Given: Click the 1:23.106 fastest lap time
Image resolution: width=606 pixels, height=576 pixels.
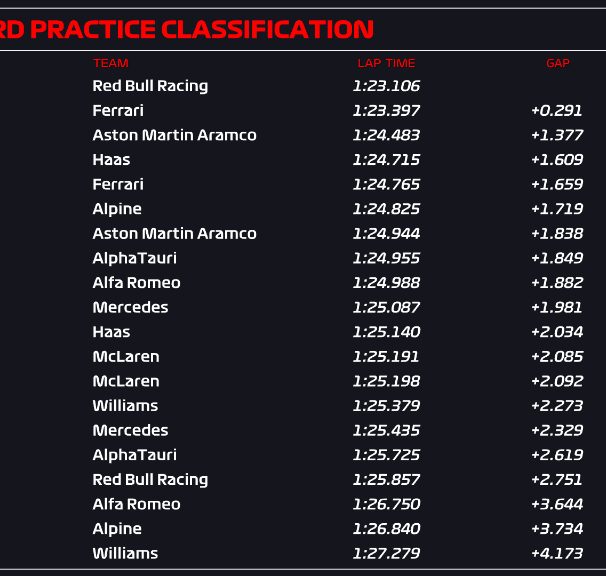Looking at the screenshot, I should [386, 86].
